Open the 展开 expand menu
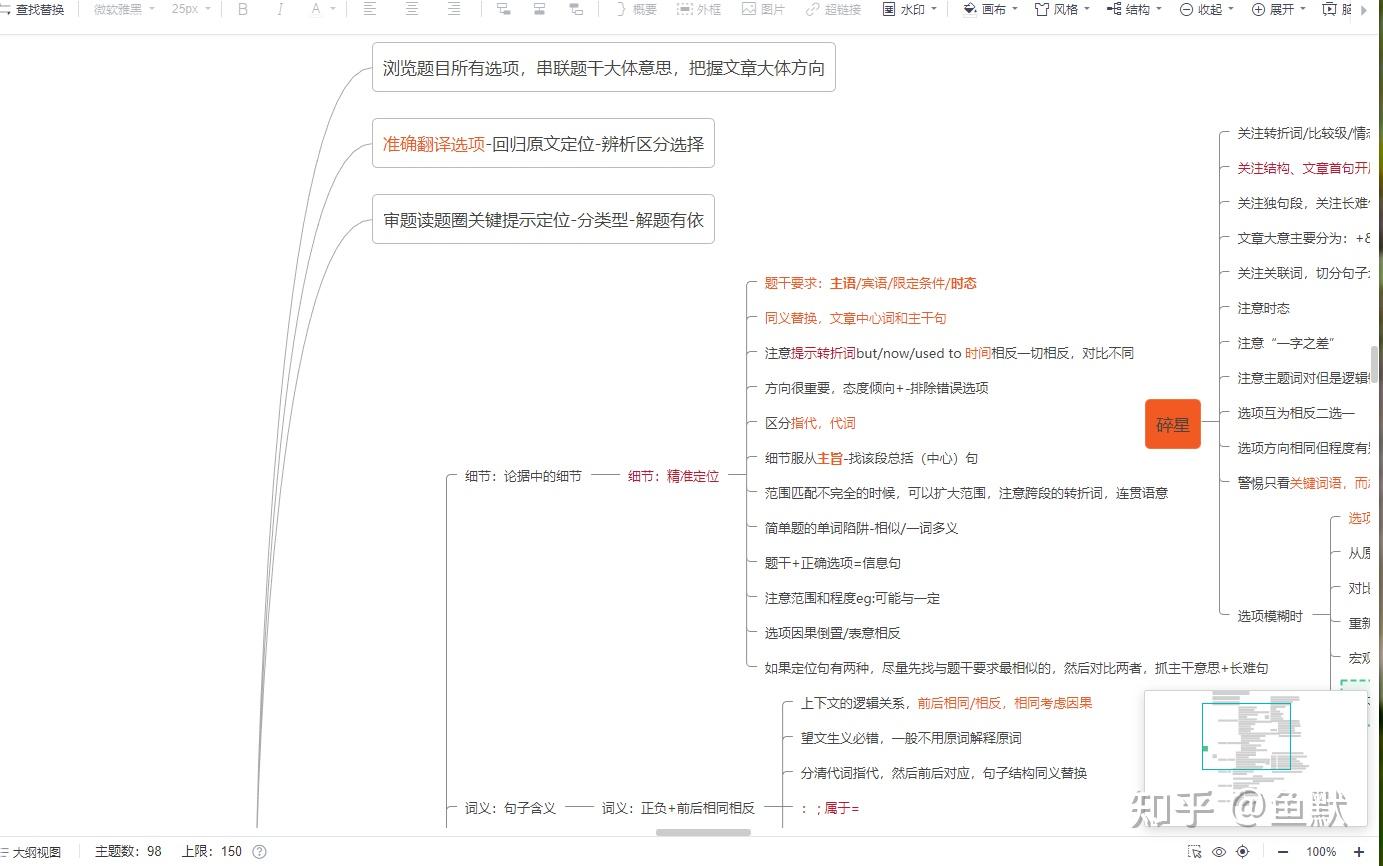The height and width of the screenshot is (866, 1383). (1278, 9)
